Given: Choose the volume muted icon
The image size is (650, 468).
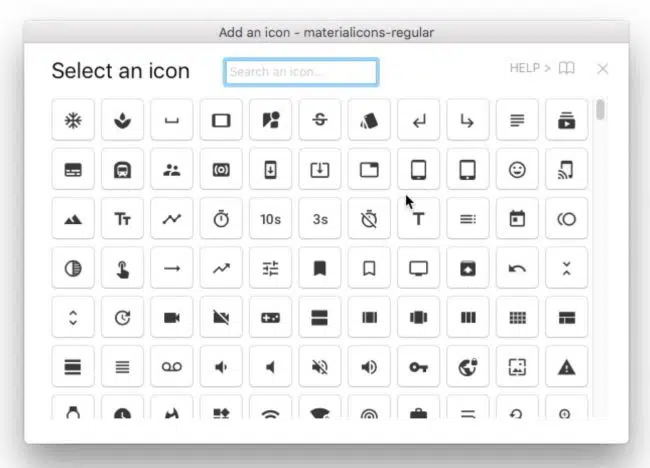Looking at the screenshot, I should click(x=320, y=367).
